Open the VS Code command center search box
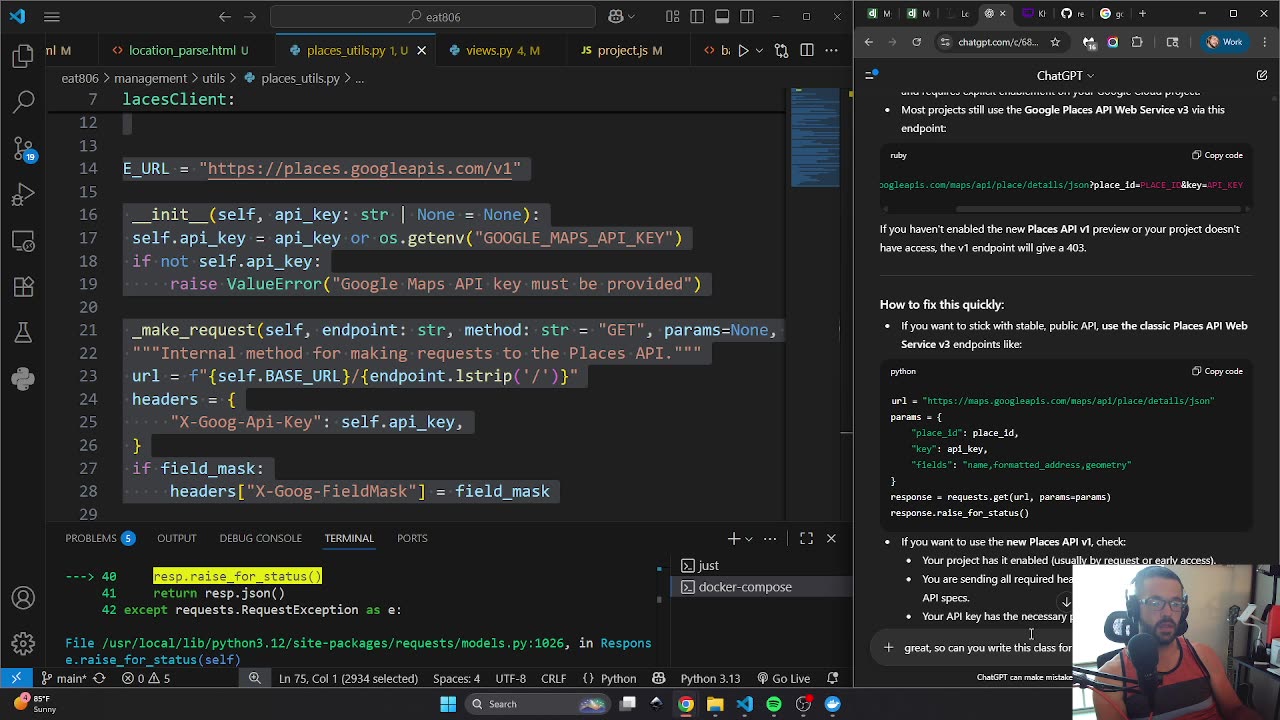The image size is (1280, 720). pyautogui.click(x=433, y=17)
